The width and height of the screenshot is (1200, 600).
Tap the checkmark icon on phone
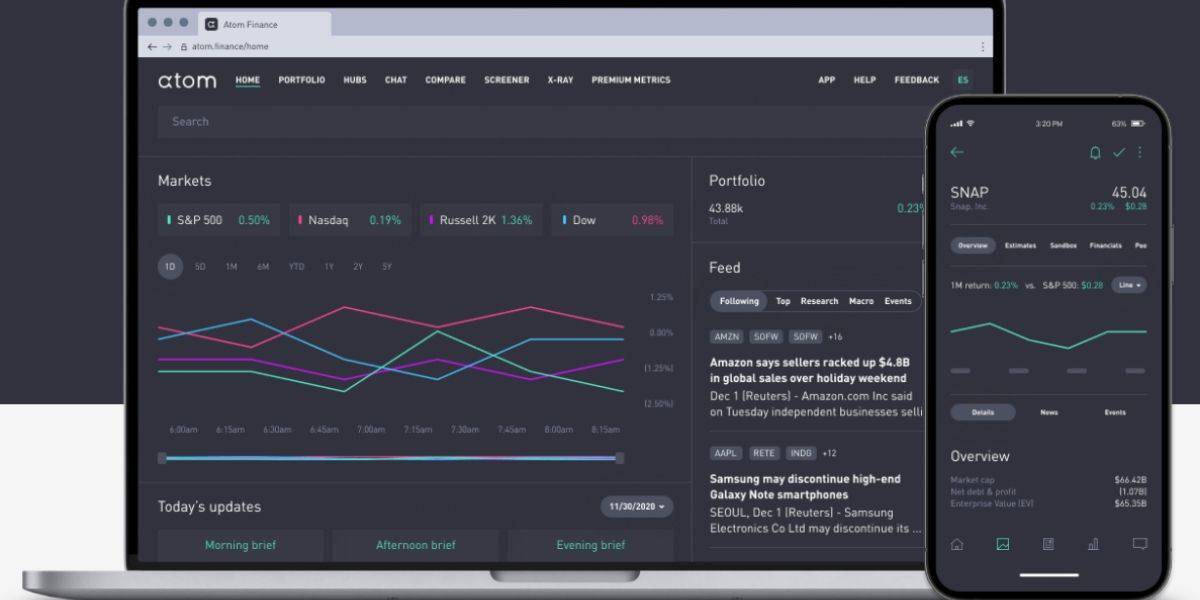pyautogui.click(x=1119, y=152)
